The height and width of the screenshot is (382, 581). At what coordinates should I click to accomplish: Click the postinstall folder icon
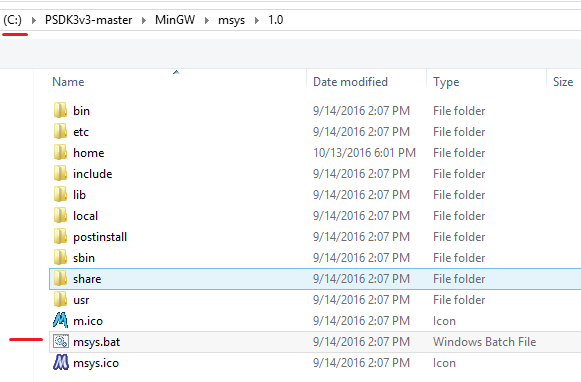[x=60, y=236]
